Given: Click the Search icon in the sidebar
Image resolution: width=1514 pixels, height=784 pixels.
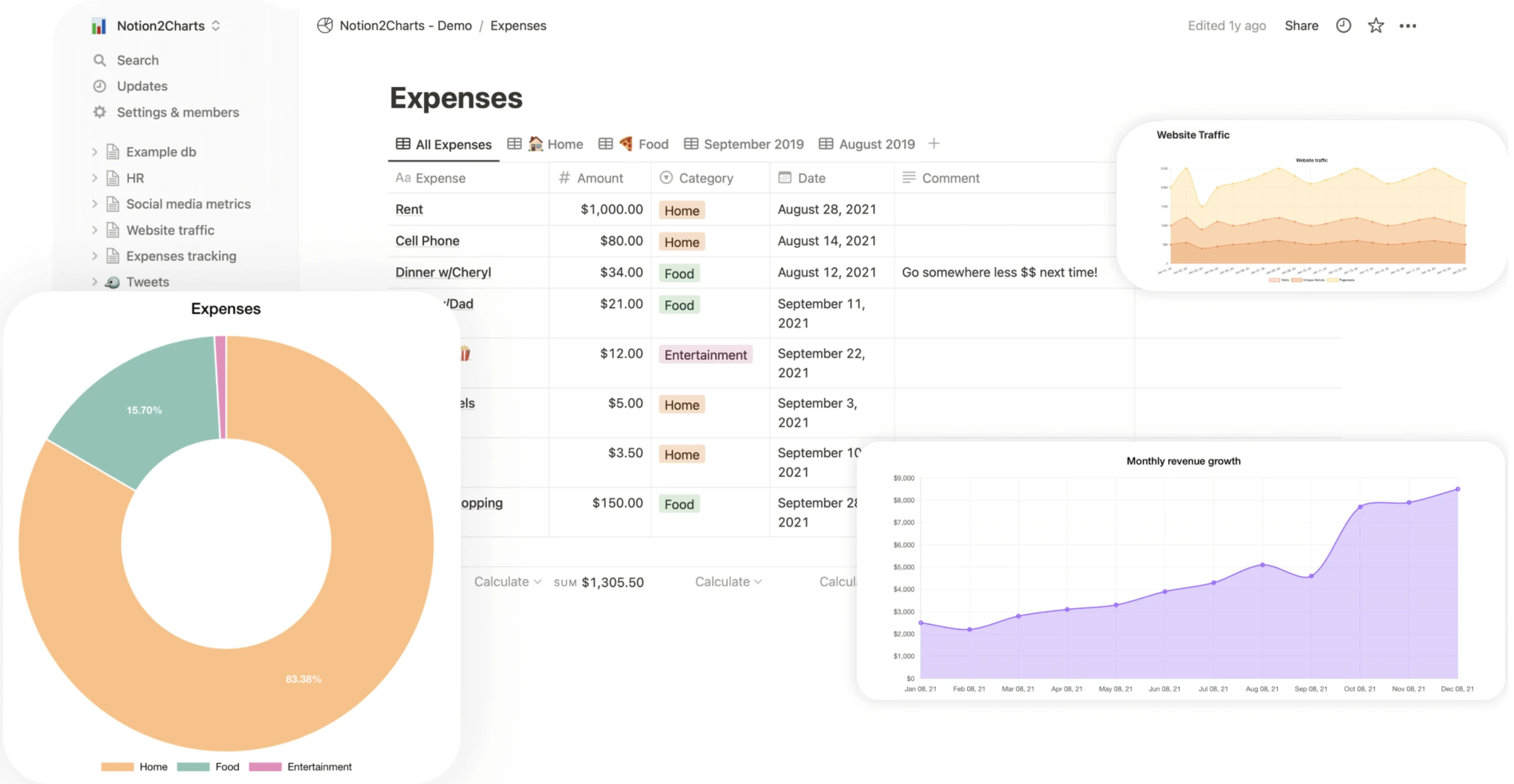Looking at the screenshot, I should coord(100,60).
